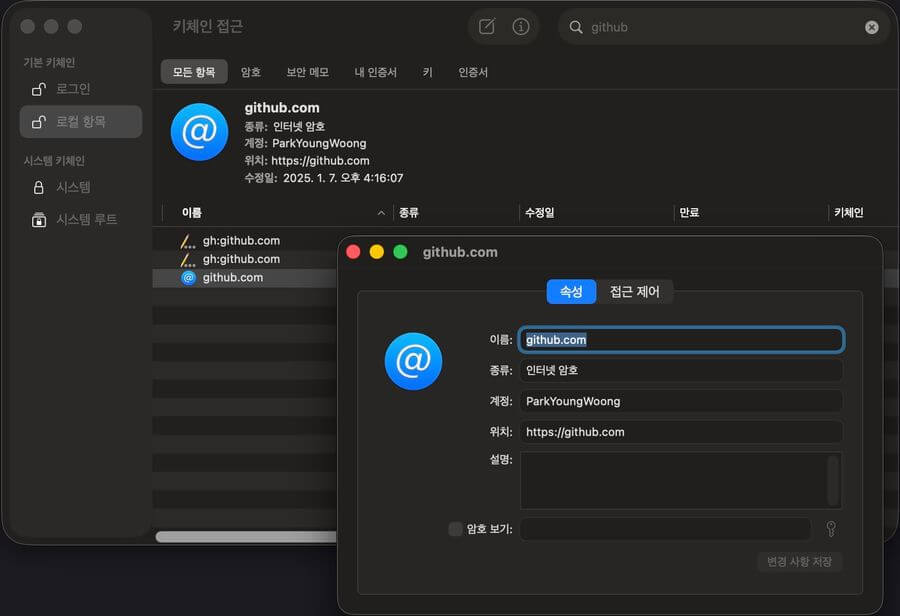Click the new keychain item compose icon
900x616 pixels.
(x=487, y=26)
